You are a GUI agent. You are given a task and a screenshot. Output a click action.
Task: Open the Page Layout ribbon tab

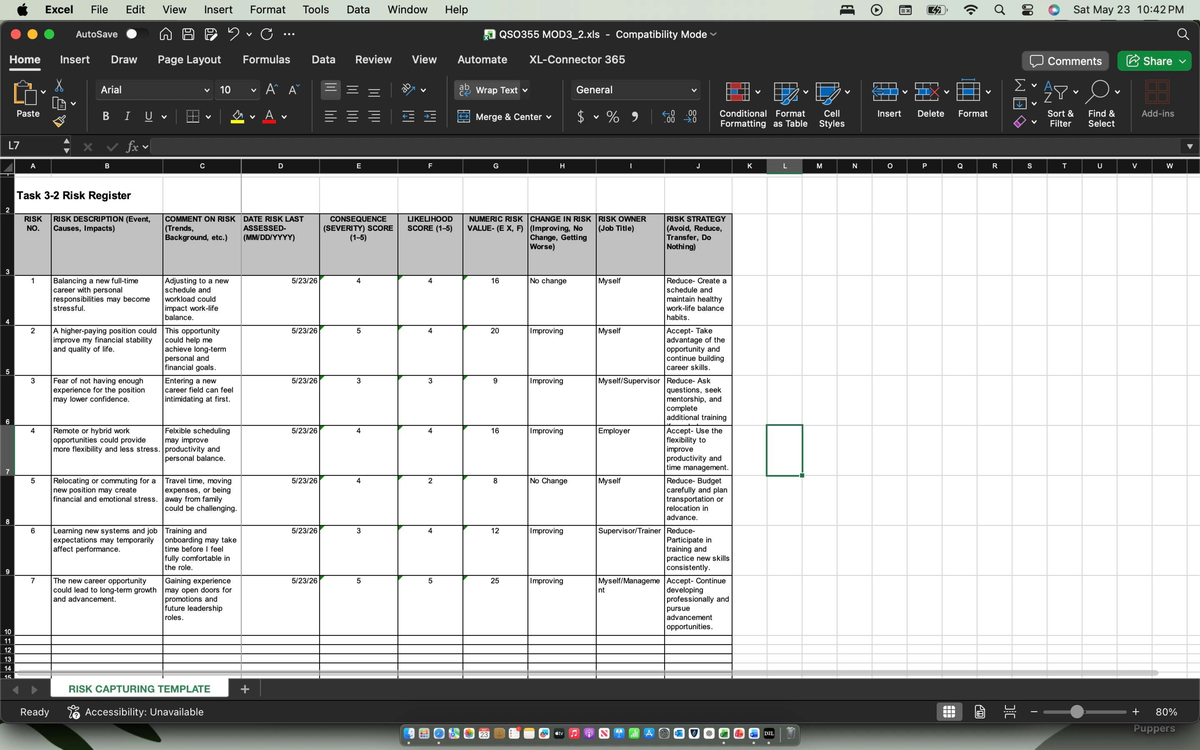189,60
